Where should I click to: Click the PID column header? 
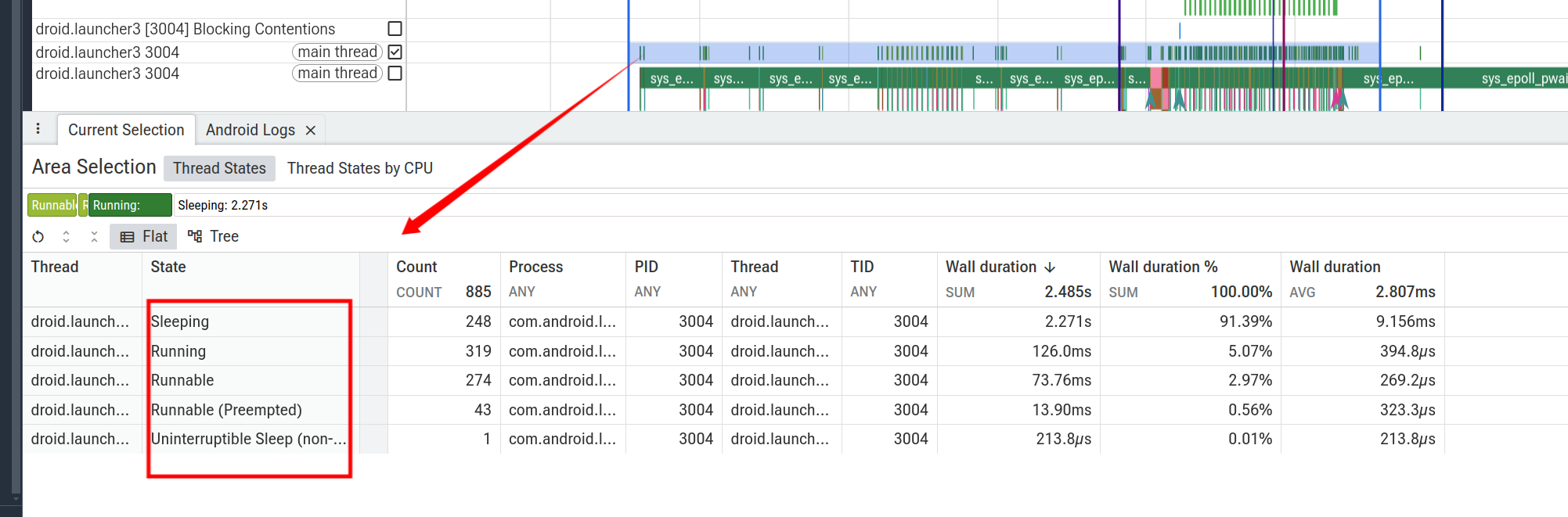[x=647, y=267]
